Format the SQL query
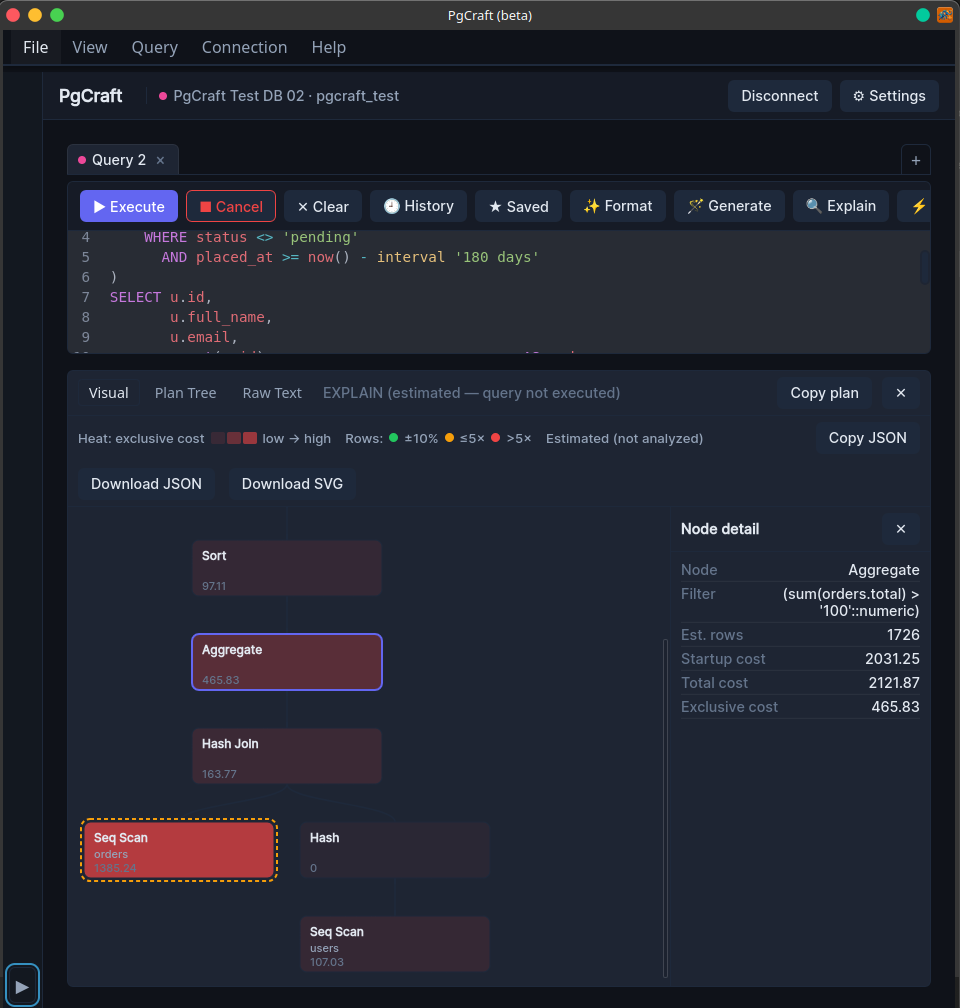Image resolution: width=960 pixels, height=1008 pixels. click(618, 206)
